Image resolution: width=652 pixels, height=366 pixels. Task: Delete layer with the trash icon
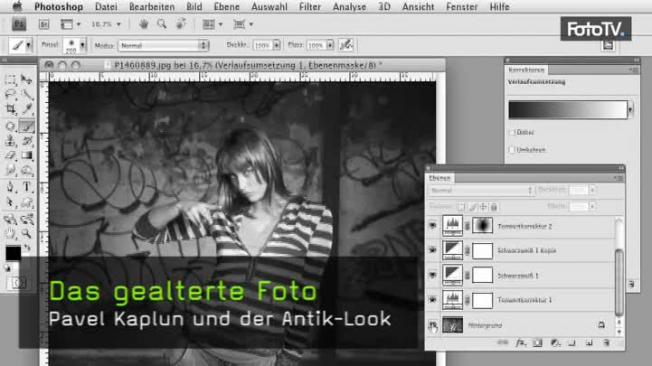(x=606, y=343)
